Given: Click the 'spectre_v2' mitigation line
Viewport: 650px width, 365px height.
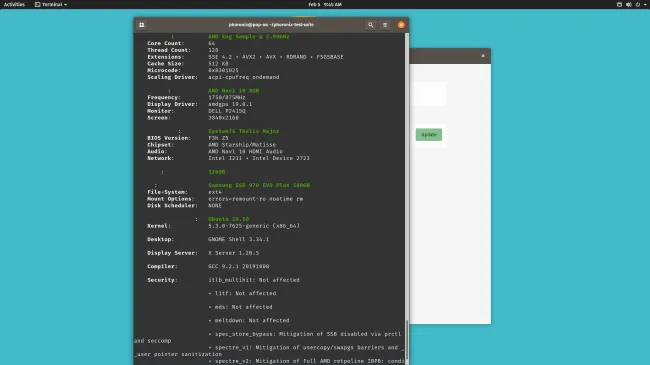Looking at the screenshot, I should 306,361.
